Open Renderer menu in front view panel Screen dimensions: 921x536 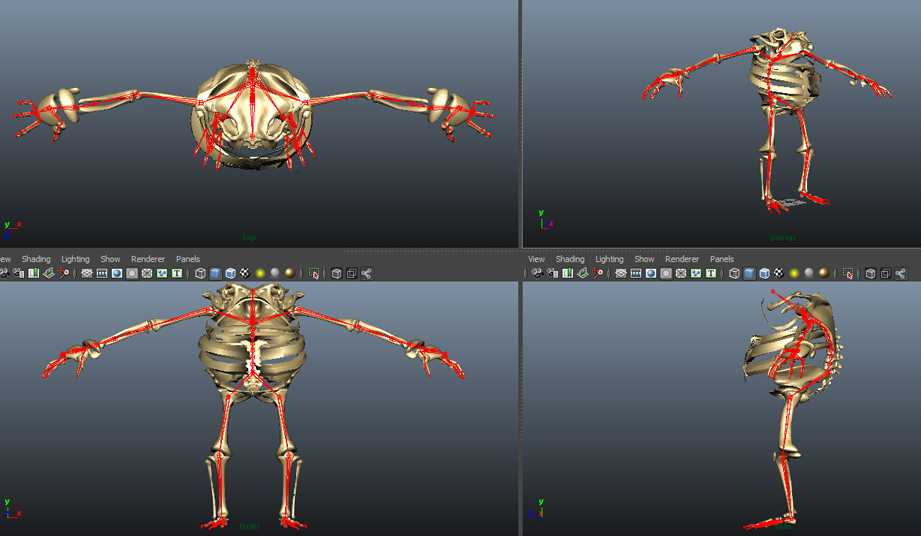pyautogui.click(x=148, y=259)
